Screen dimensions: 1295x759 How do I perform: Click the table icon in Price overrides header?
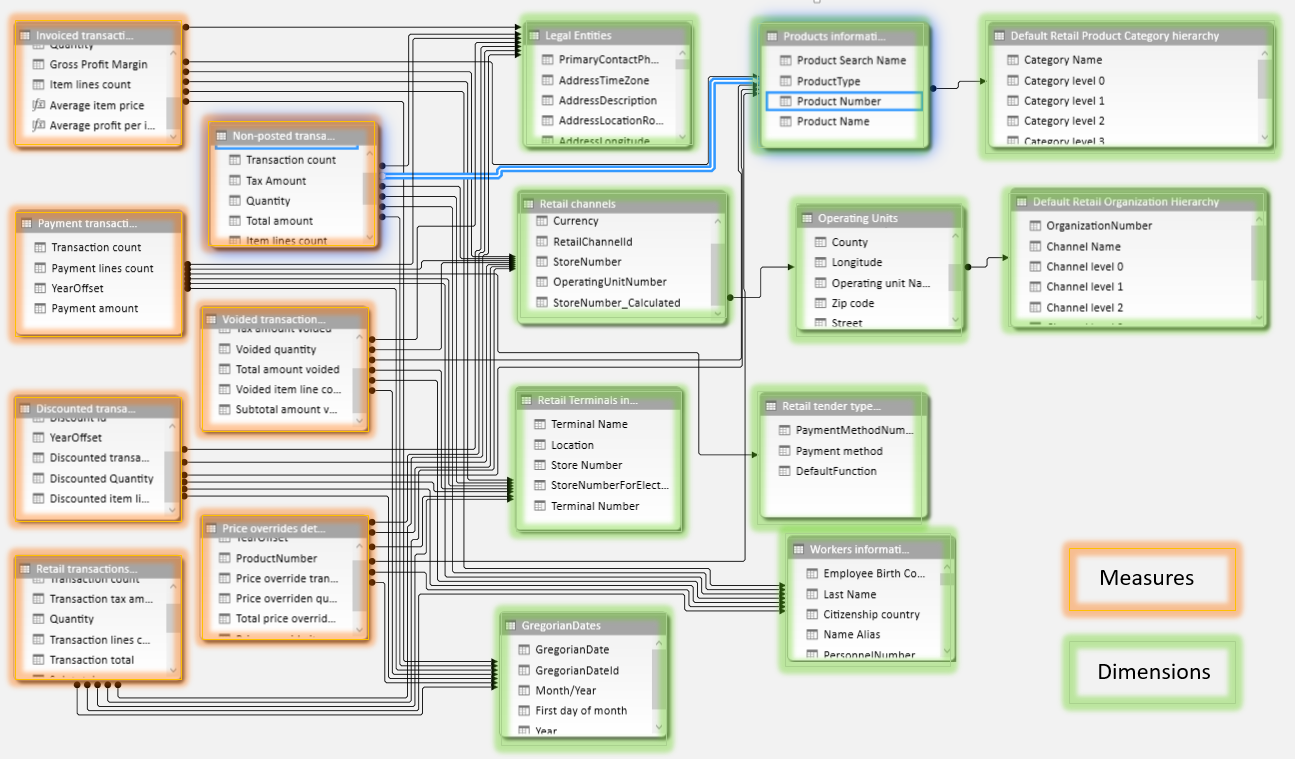click(210, 528)
